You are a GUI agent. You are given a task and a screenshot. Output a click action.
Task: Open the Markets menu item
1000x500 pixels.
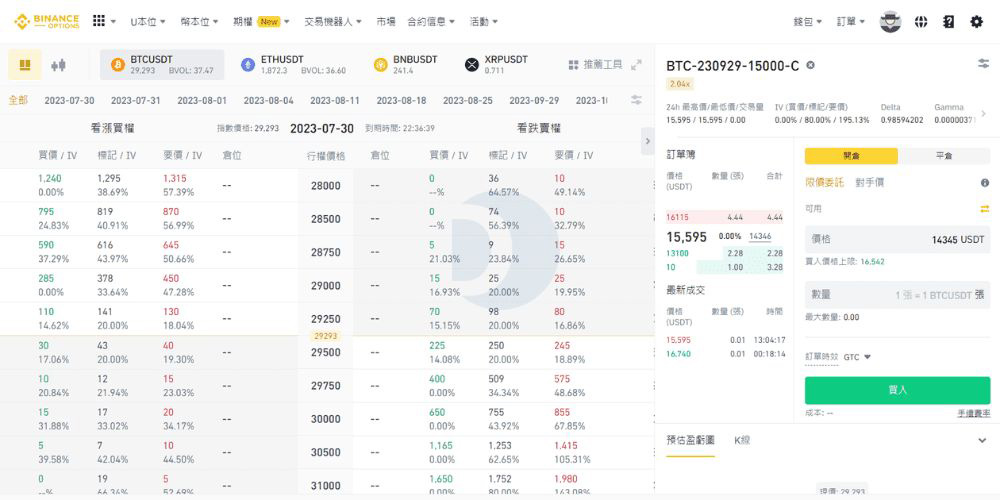click(x=385, y=22)
